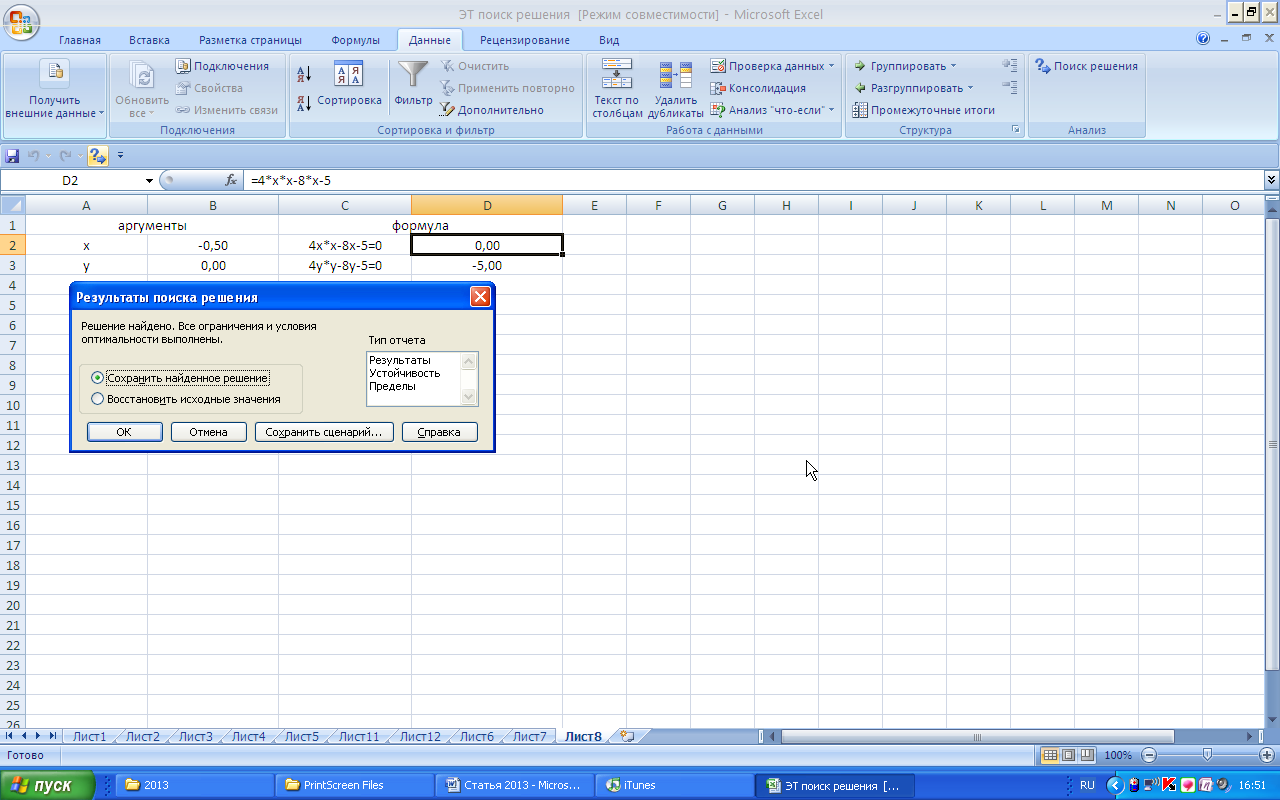Switch to Page Layout view in status bar

(x=1068, y=755)
